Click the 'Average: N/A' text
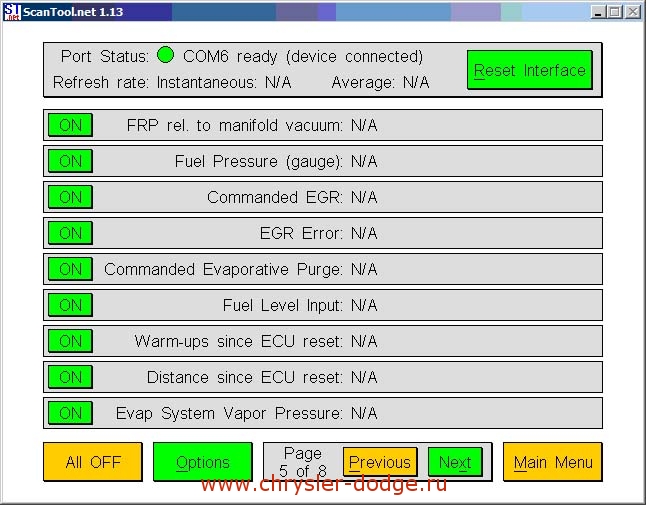646x505 pixels. coord(380,82)
